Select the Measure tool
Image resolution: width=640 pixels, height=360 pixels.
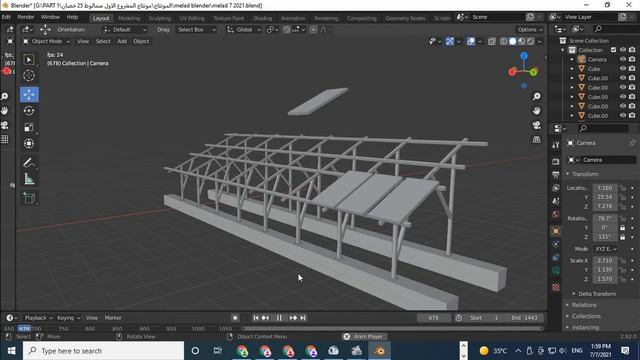pyautogui.click(x=29, y=179)
